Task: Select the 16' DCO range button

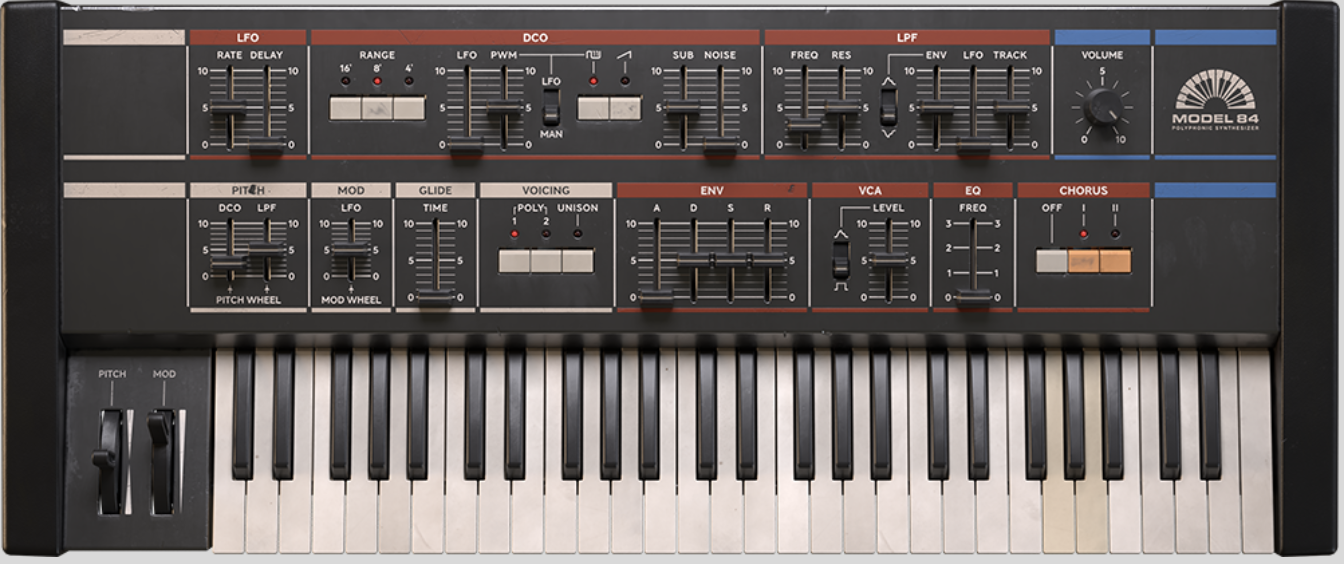Action: (345, 108)
